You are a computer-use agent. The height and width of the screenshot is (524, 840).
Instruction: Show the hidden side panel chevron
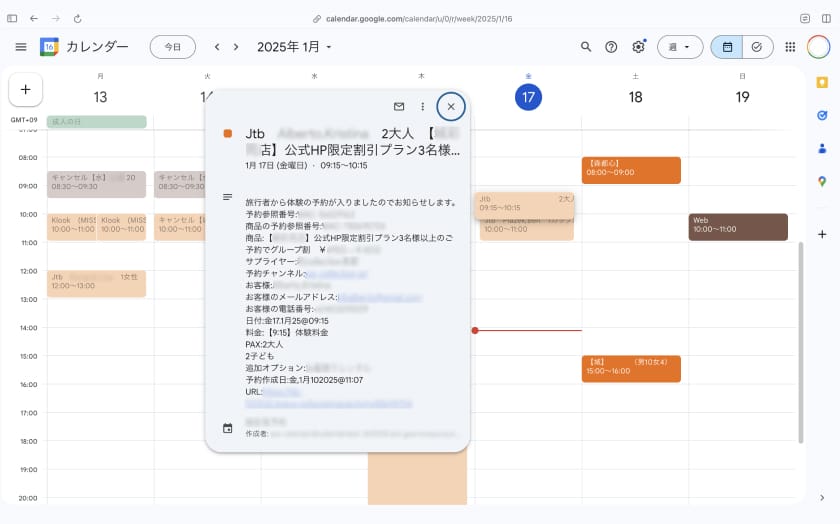tap(822, 497)
